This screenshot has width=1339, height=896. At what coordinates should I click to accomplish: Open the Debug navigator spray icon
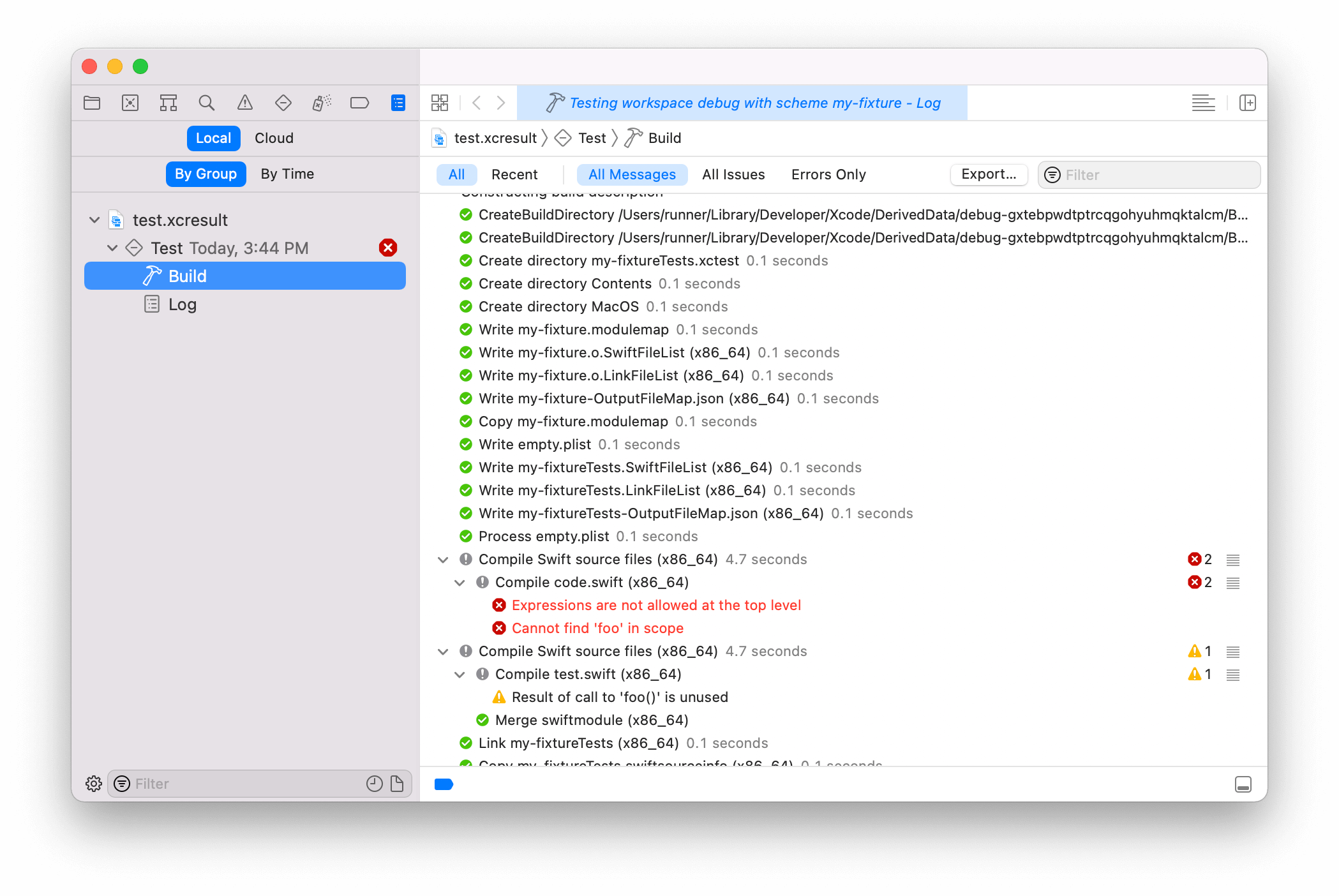[322, 103]
